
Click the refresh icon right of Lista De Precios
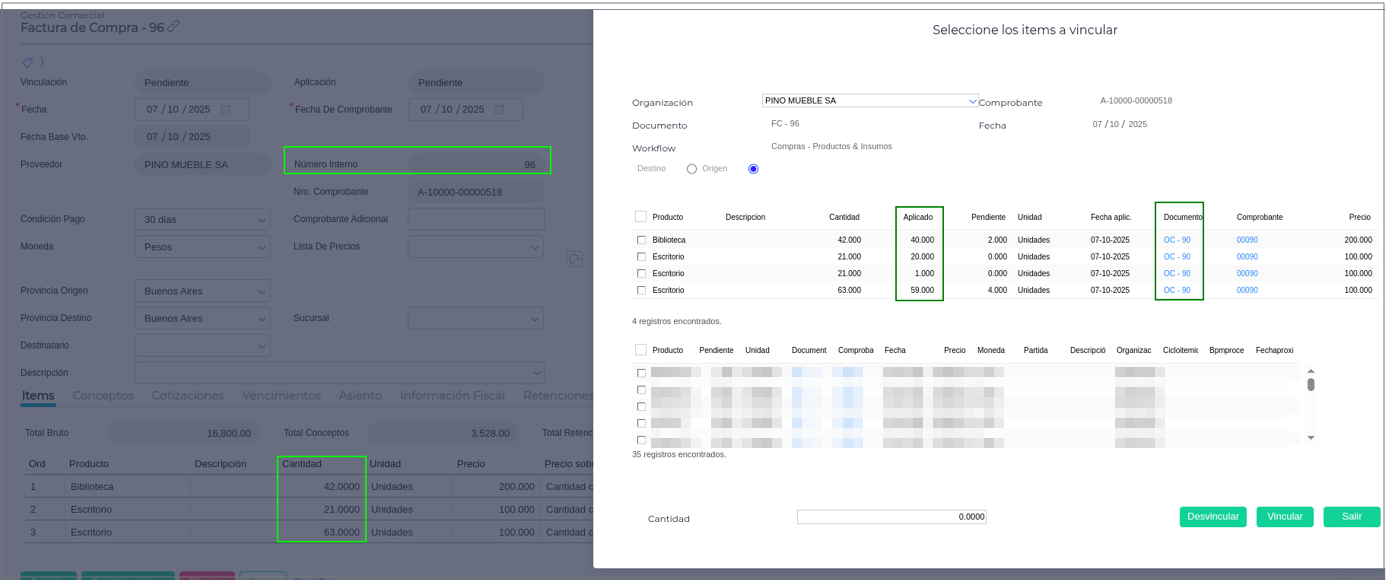click(x=574, y=259)
